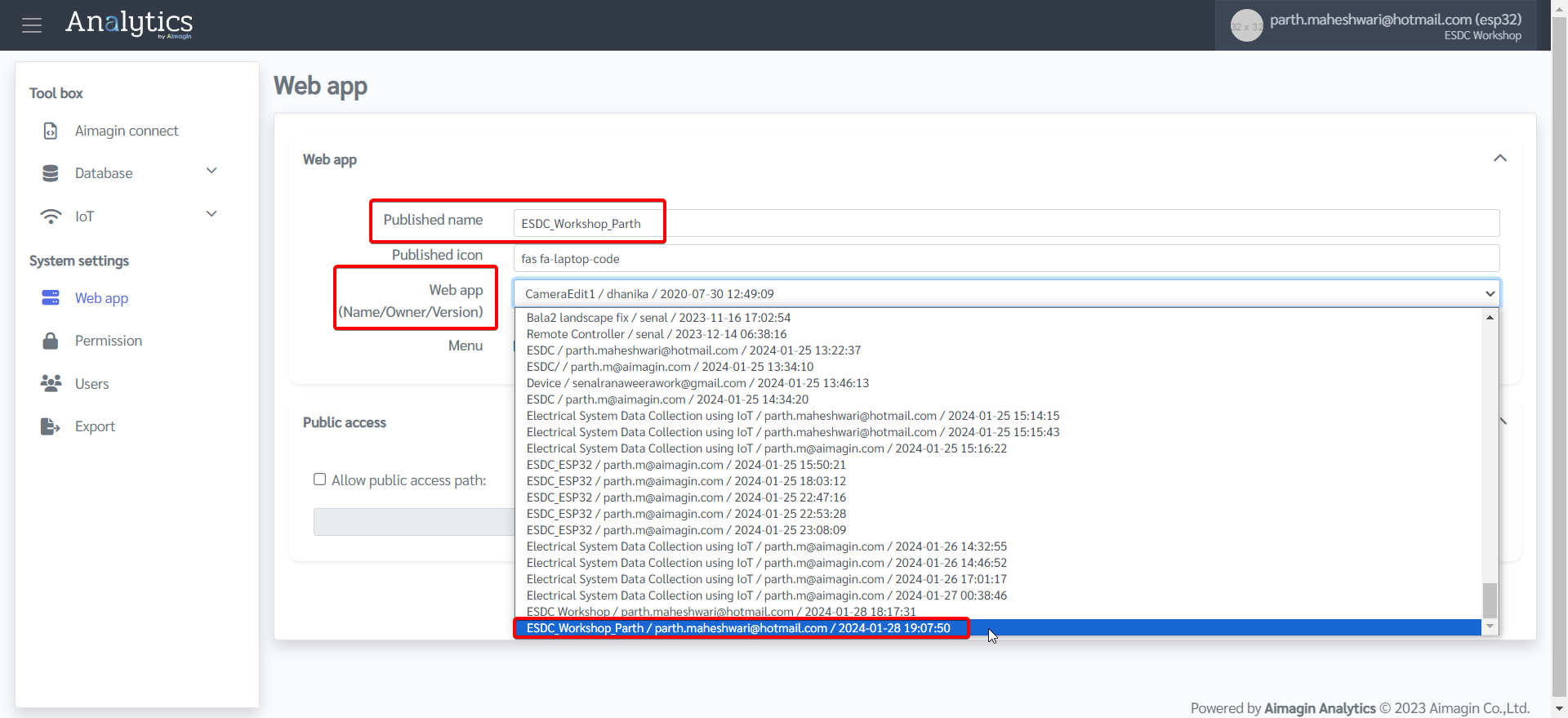Open Permission settings
The image size is (1568, 718).
[x=109, y=341]
